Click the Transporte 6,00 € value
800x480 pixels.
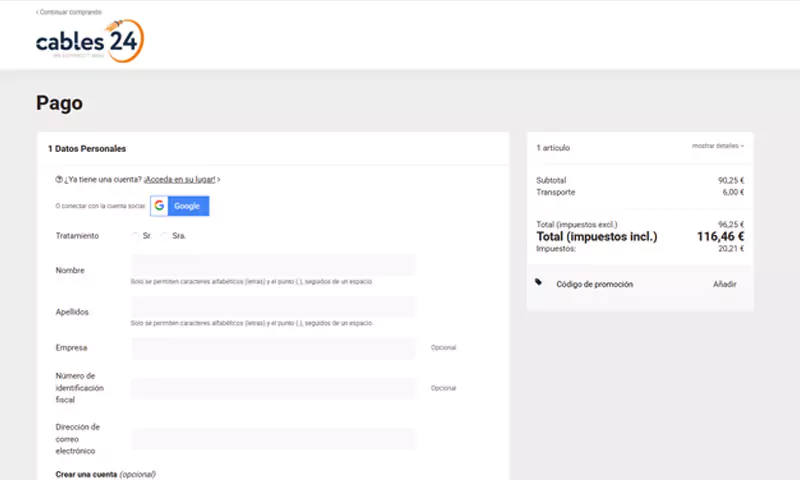click(x=733, y=192)
